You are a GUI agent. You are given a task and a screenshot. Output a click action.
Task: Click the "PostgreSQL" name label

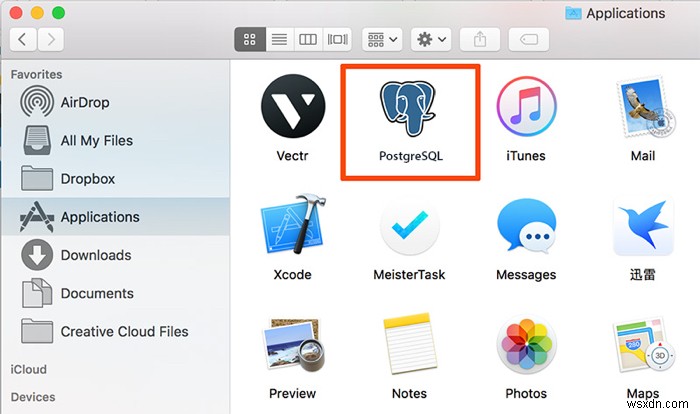point(411,156)
